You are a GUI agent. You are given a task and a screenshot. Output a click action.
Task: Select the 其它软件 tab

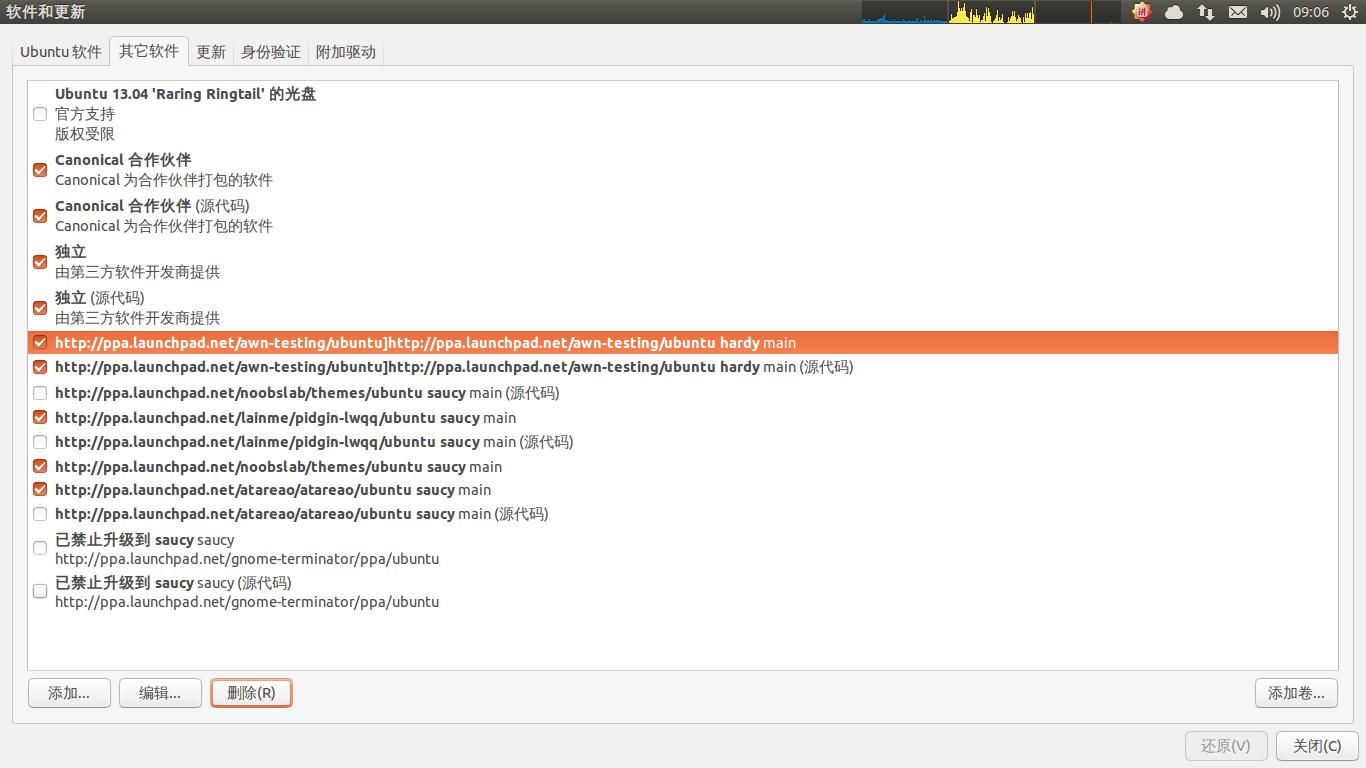pyautogui.click(x=149, y=51)
